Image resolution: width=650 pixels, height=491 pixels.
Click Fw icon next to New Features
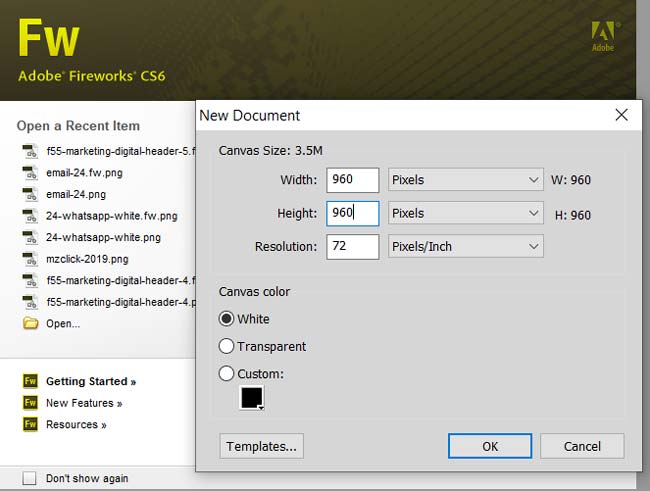(x=30, y=402)
